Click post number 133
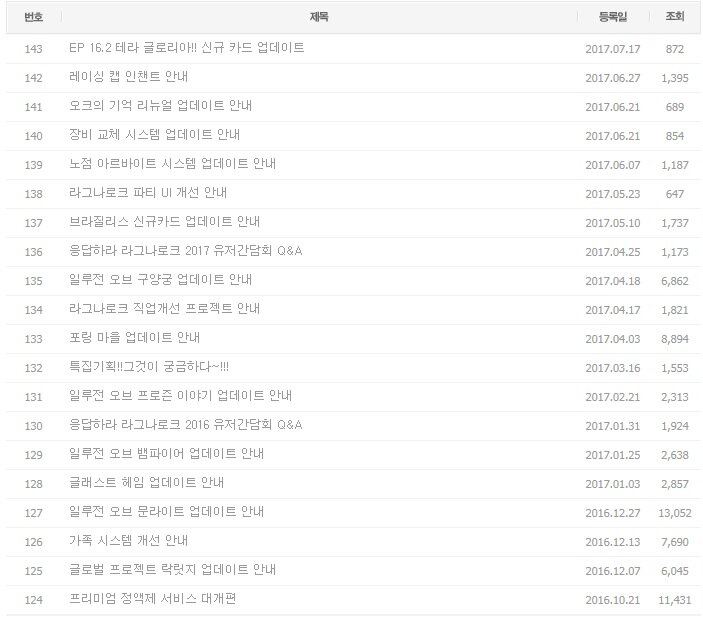Image resolution: width=703 pixels, height=634 pixels. pyautogui.click(x=34, y=339)
